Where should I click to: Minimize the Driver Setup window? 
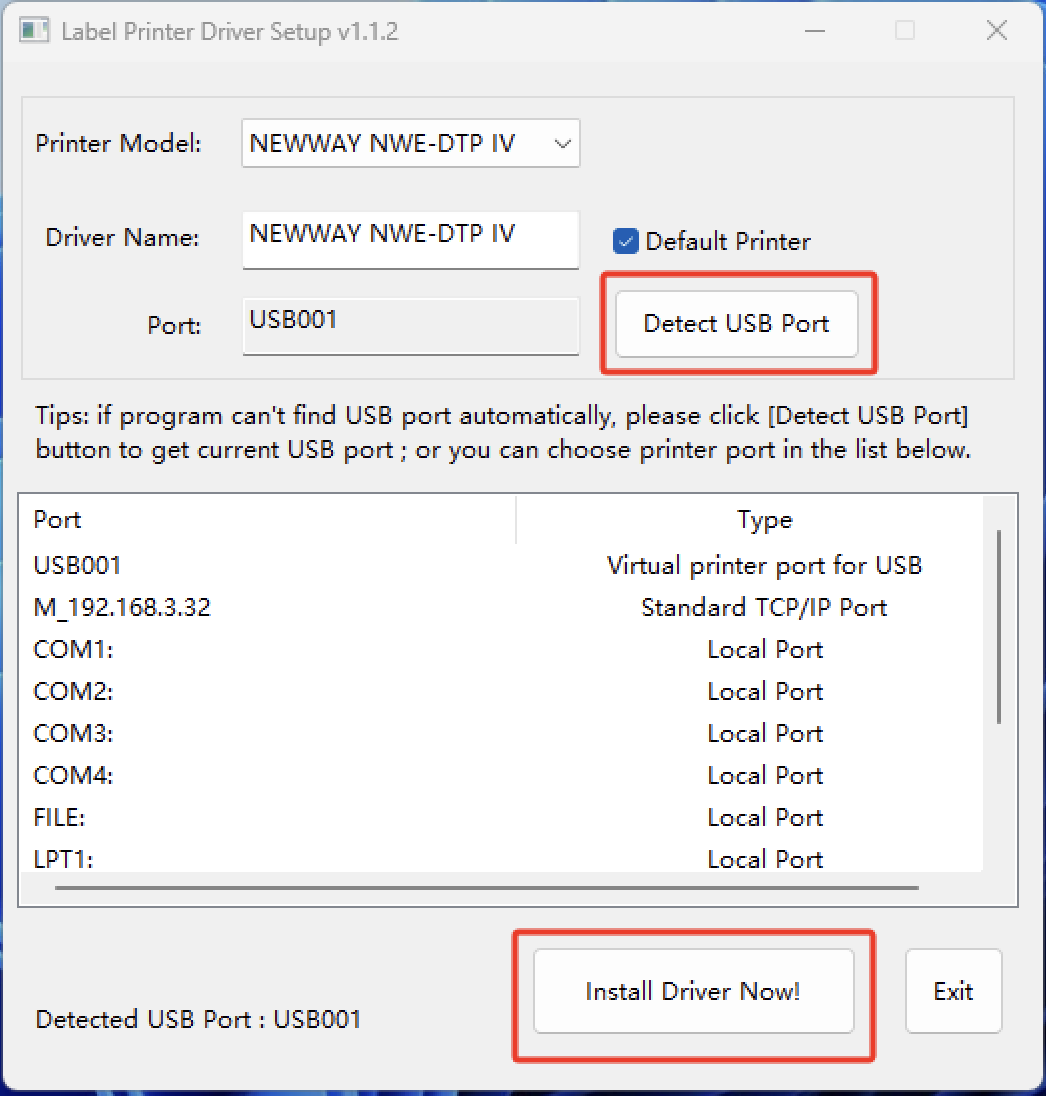point(815,31)
